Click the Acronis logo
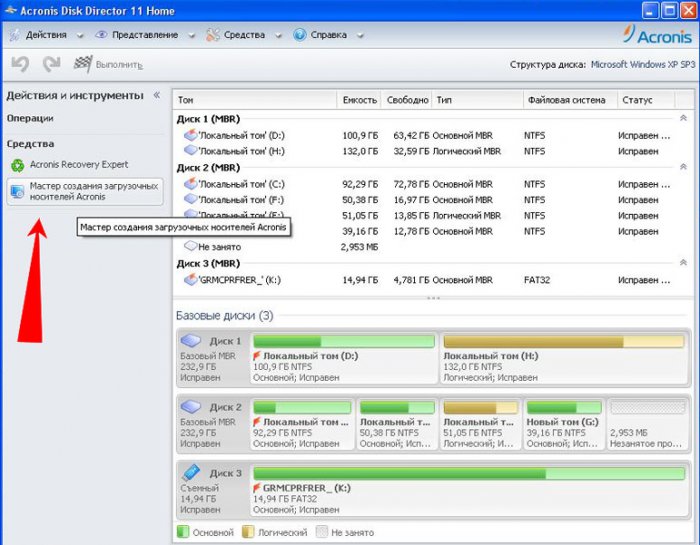This screenshot has width=700, height=545. point(658,34)
